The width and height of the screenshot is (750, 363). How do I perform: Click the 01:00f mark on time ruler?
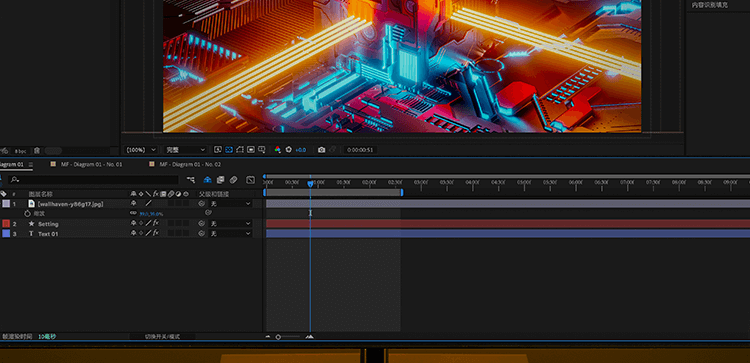[x=318, y=182]
